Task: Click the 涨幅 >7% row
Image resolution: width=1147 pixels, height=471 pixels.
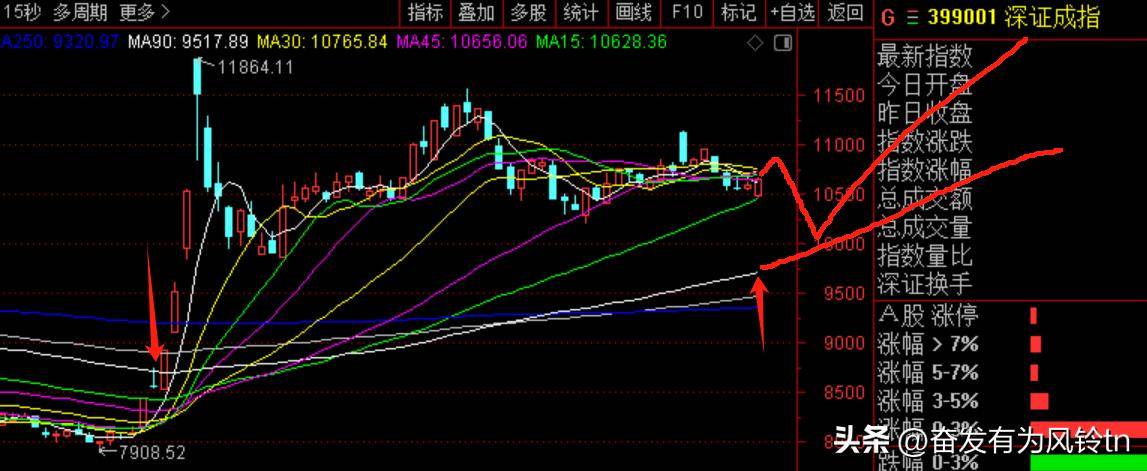Action: pos(928,344)
